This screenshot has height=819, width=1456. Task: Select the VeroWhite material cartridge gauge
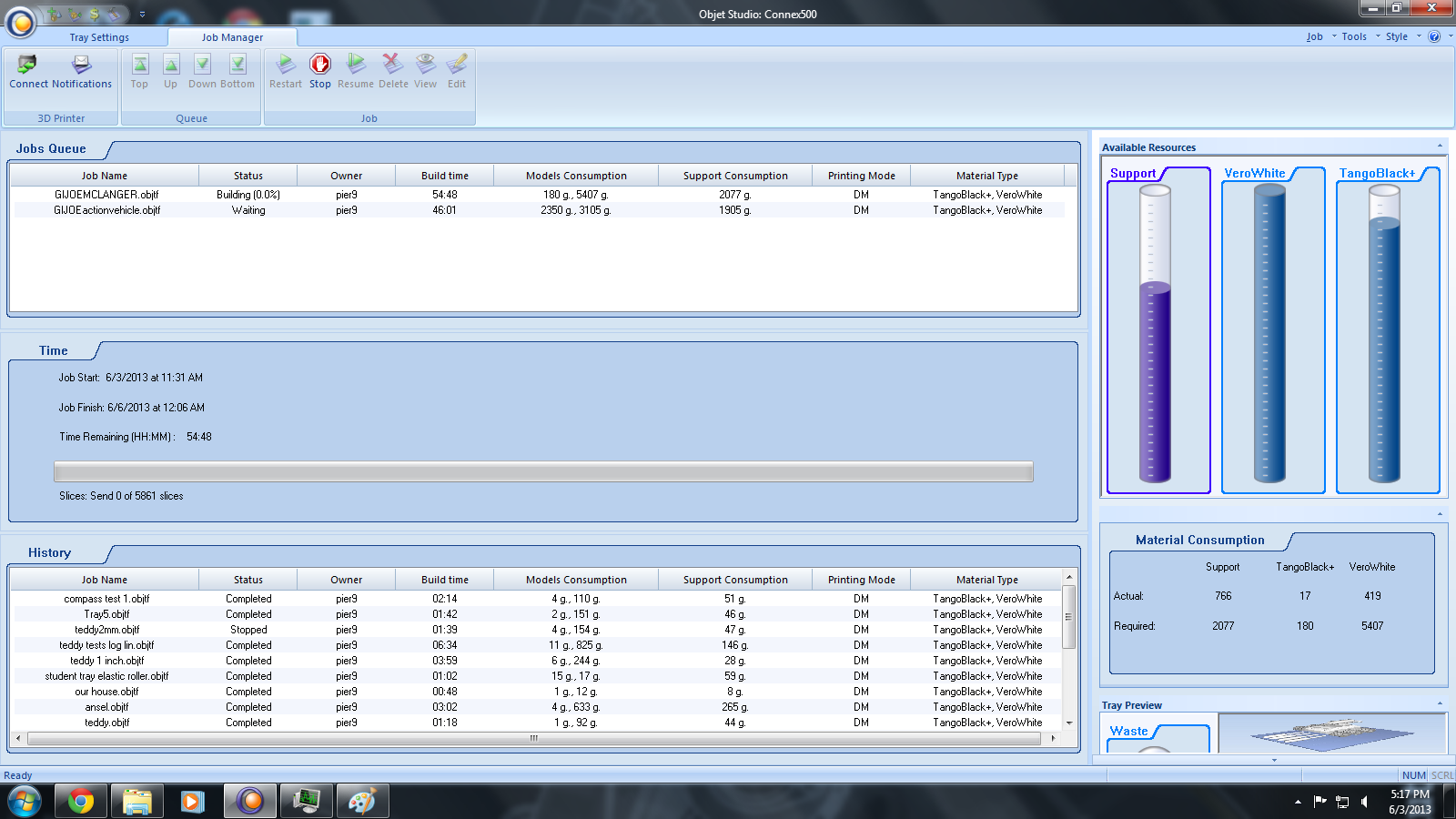coord(1273,329)
